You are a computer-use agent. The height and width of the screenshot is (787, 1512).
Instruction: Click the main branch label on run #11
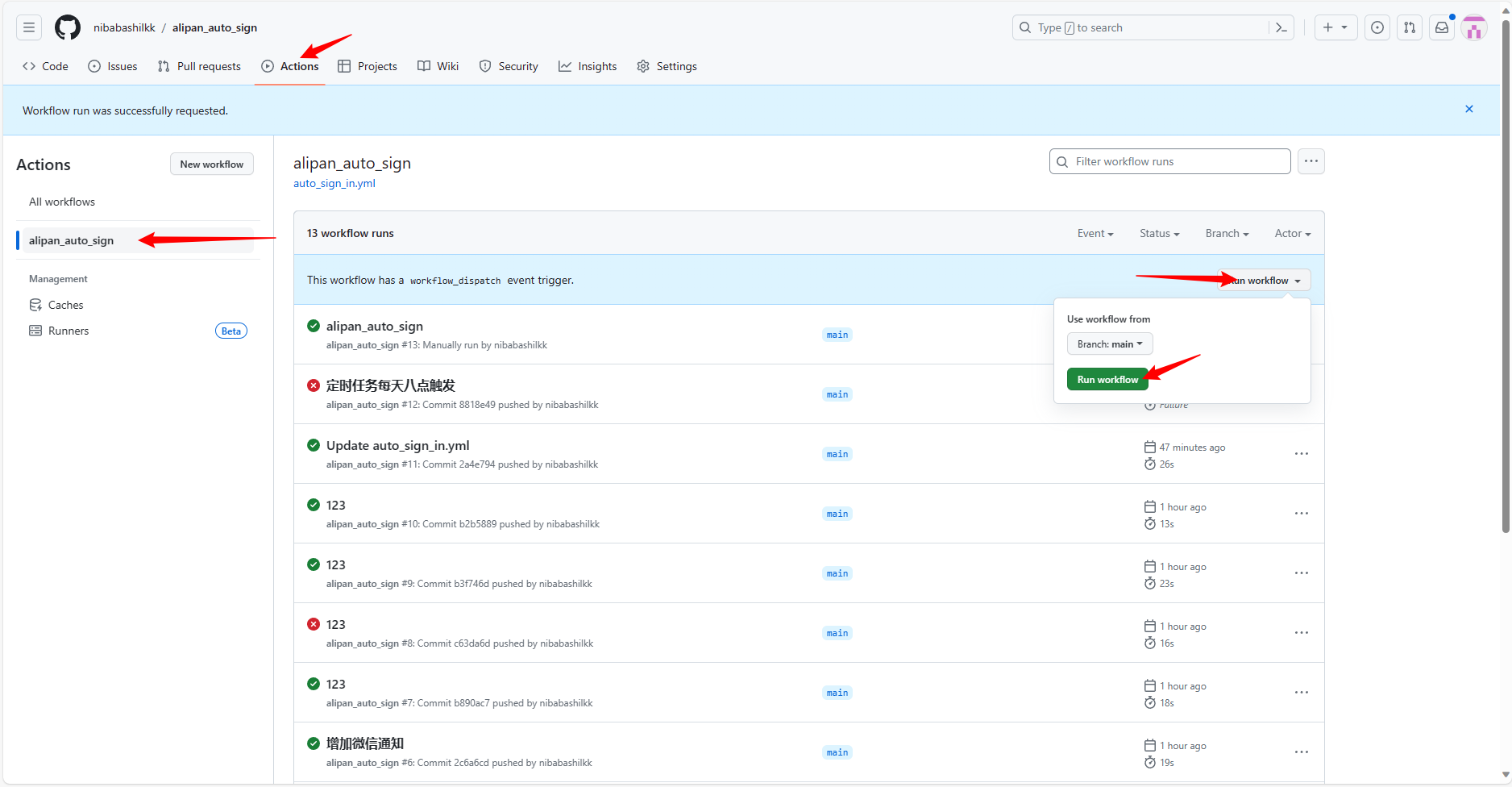click(x=837, y=454)
